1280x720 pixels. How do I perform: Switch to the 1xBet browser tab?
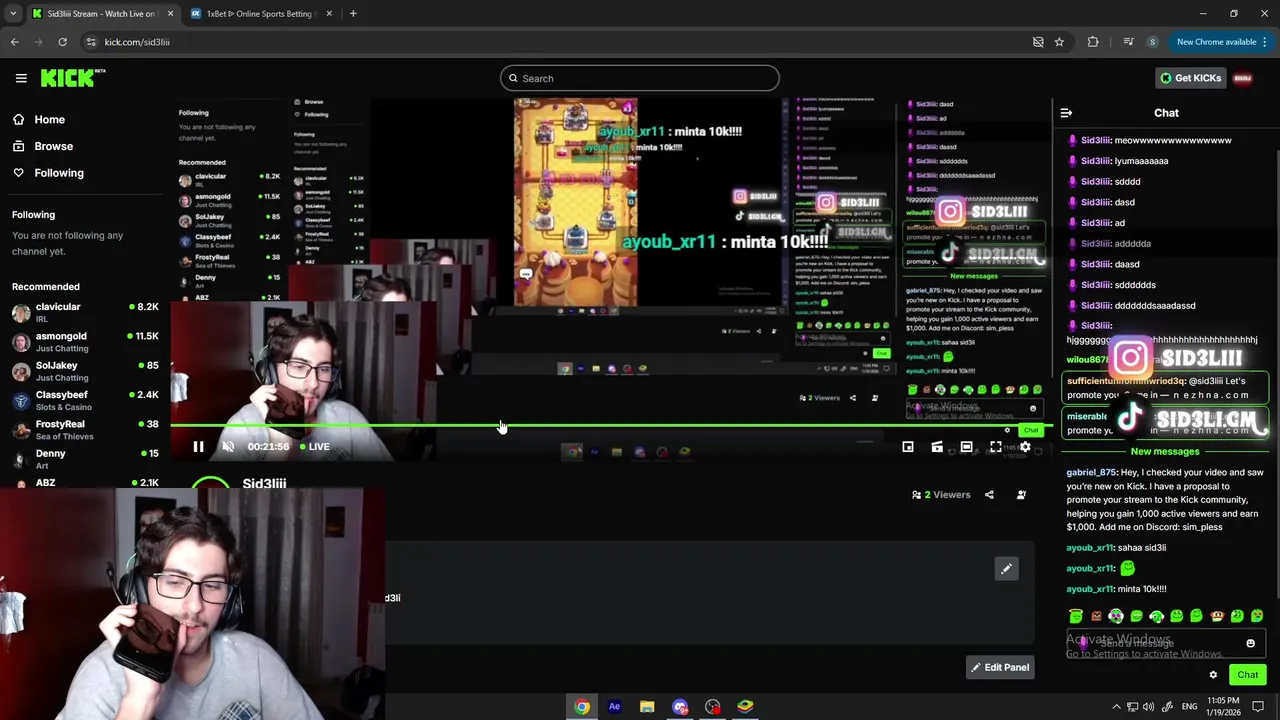[260, 14]
